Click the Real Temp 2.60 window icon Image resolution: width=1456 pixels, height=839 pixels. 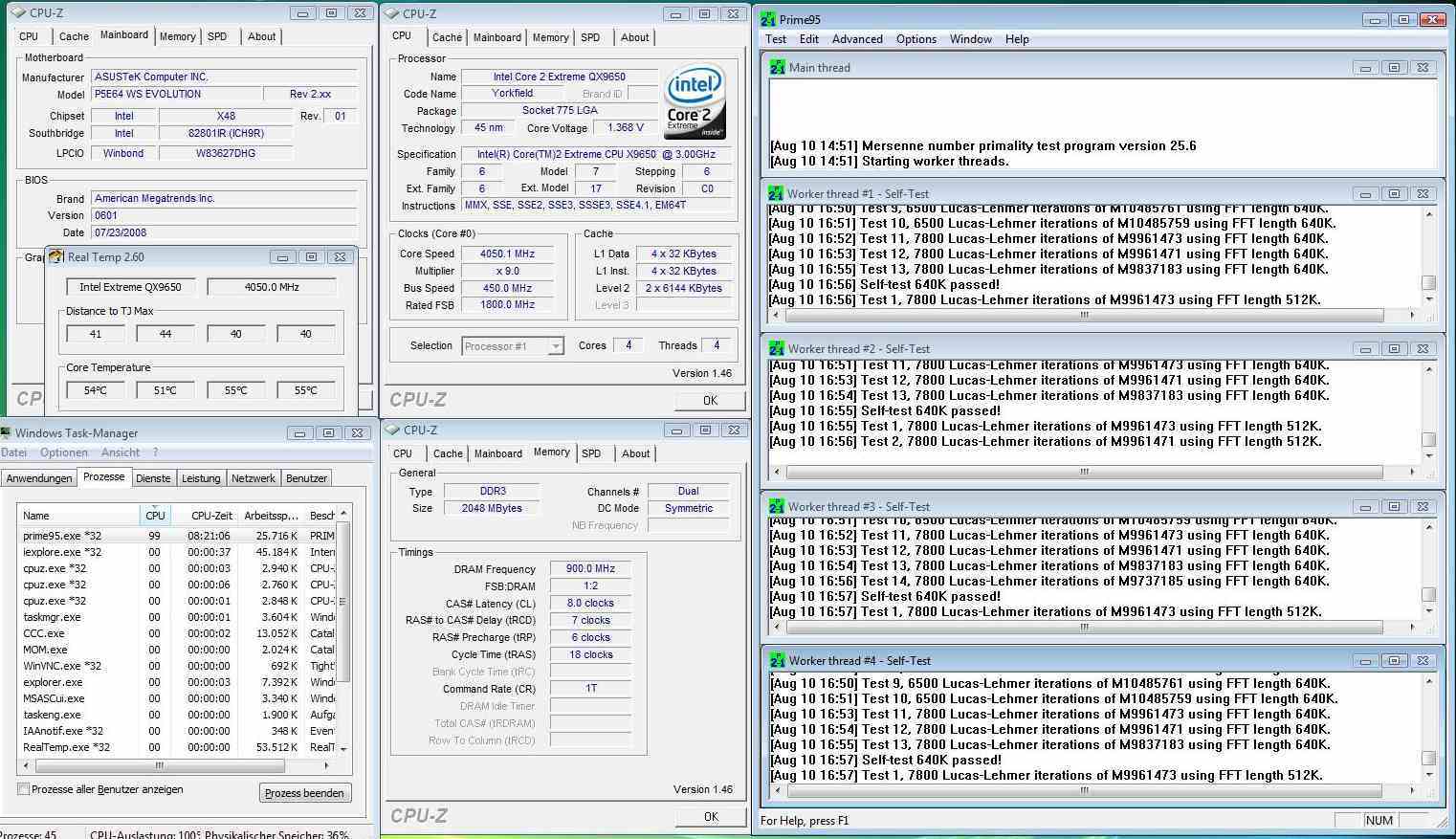point(55,256)
